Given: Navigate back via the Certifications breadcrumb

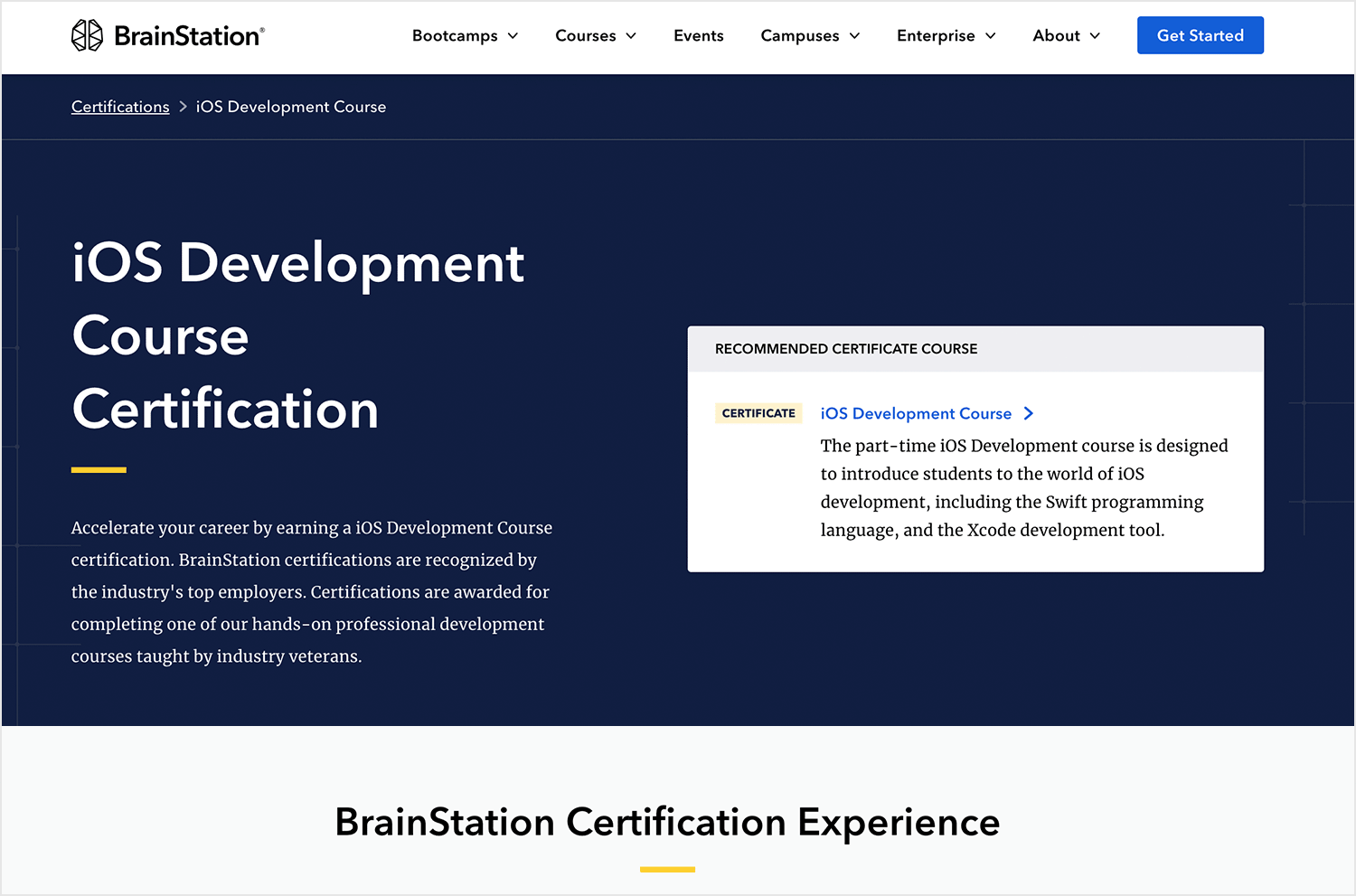Looking at the screenshot, I should [120, 107].
